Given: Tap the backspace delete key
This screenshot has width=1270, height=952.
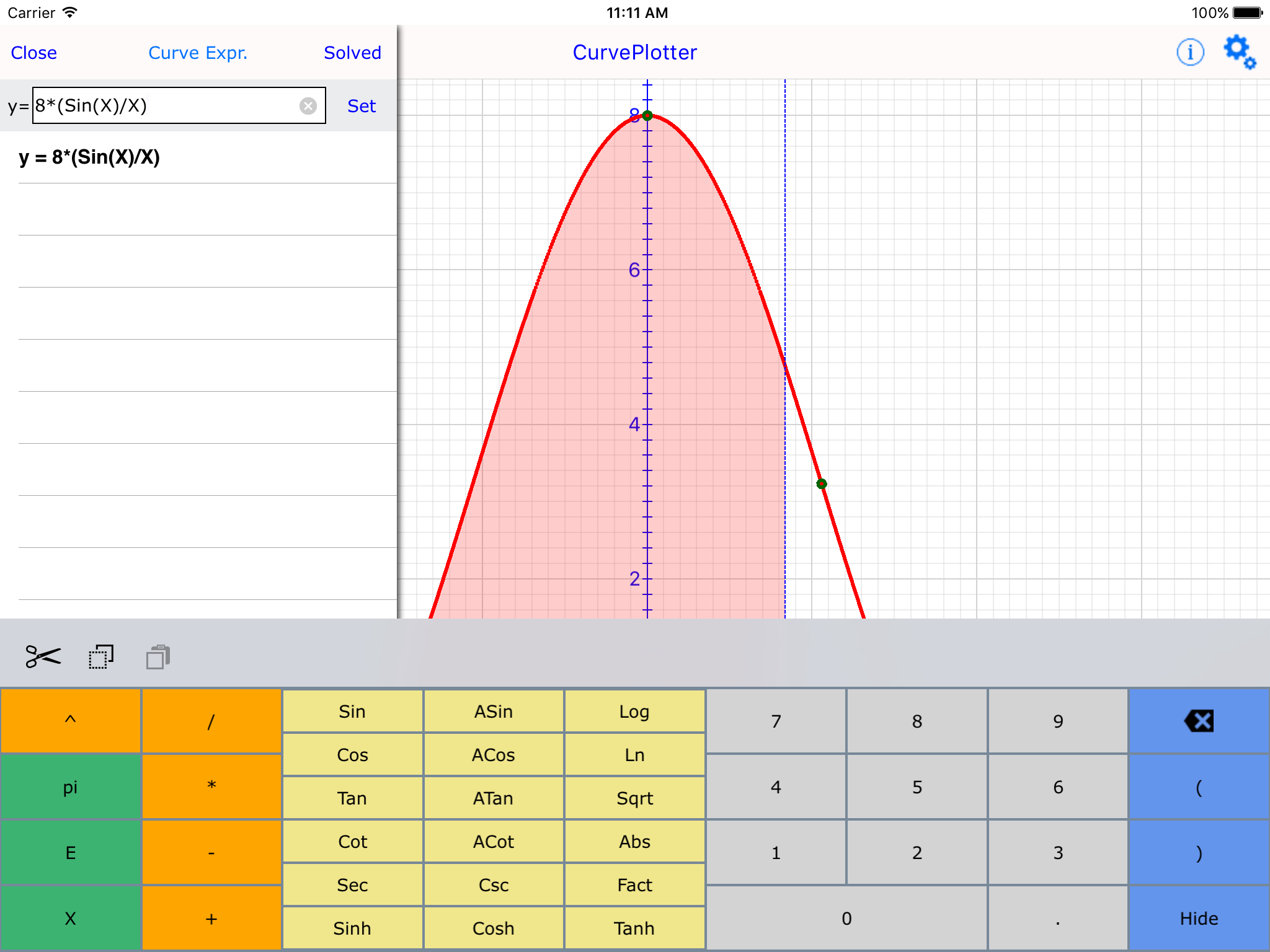Looking at the screenshot, I should [1199, 721].
